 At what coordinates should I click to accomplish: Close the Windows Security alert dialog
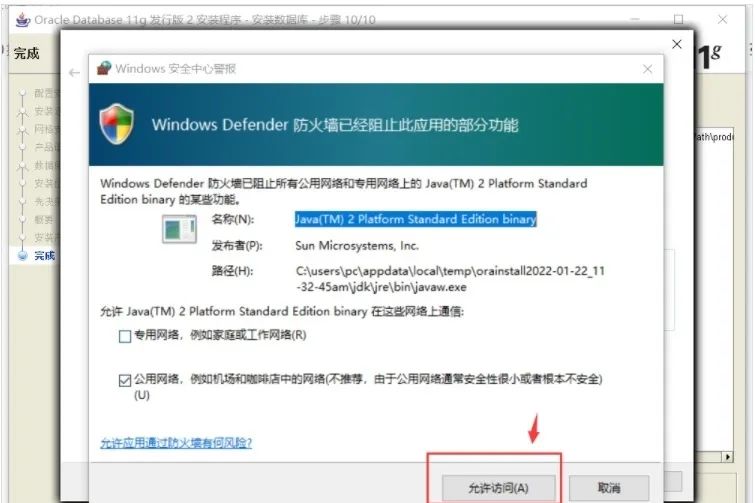pos(648,69)
